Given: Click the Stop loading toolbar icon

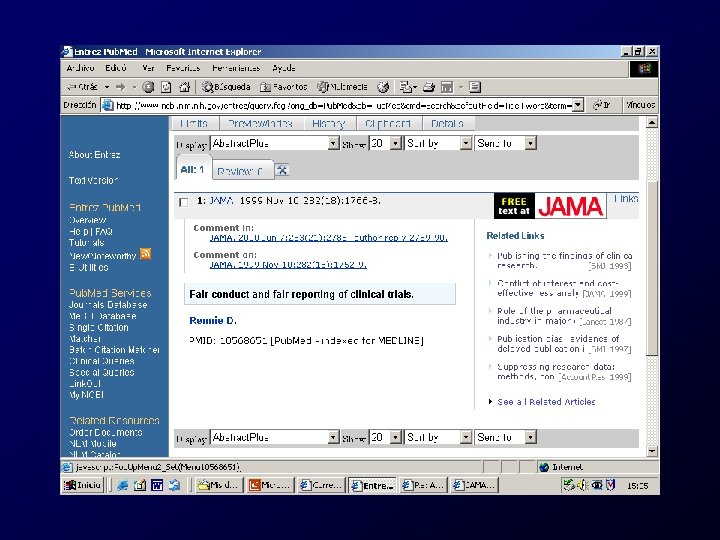Looking at the screenshot, I should point(148,87).
